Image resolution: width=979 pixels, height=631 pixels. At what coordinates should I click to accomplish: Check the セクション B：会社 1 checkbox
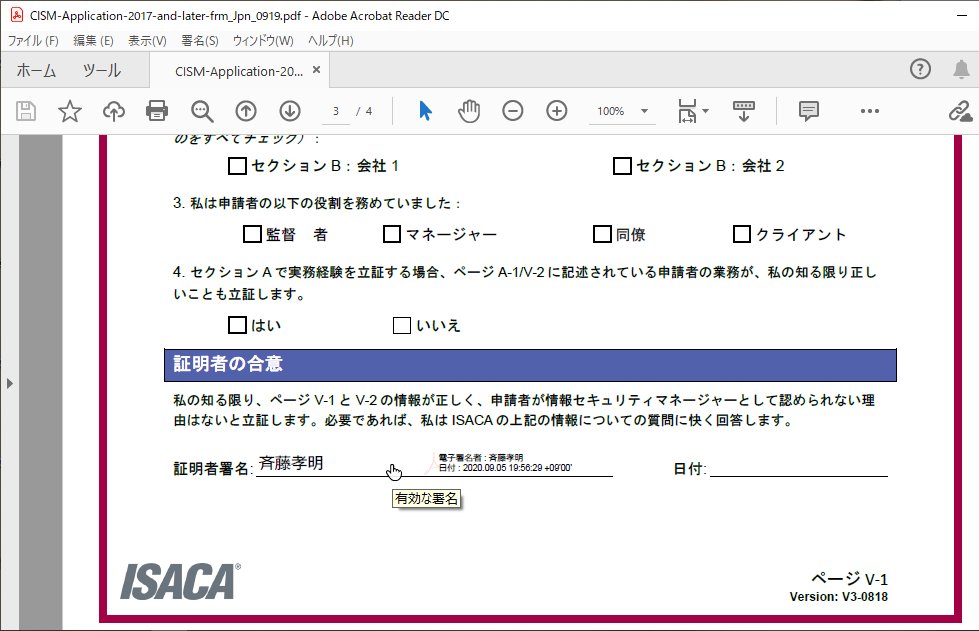pos(237,166)
